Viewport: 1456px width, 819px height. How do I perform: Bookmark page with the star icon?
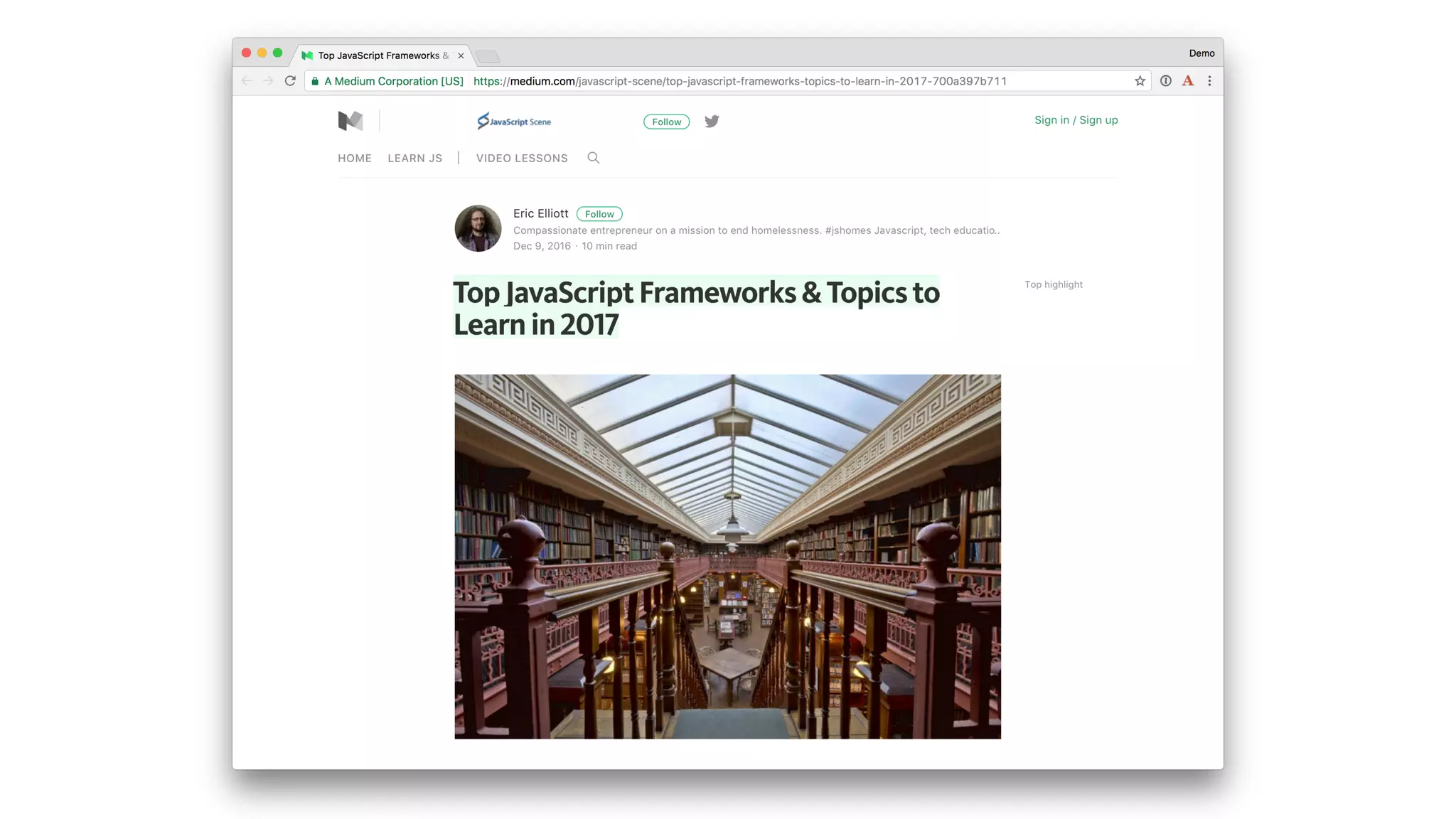coord(1140,81)
